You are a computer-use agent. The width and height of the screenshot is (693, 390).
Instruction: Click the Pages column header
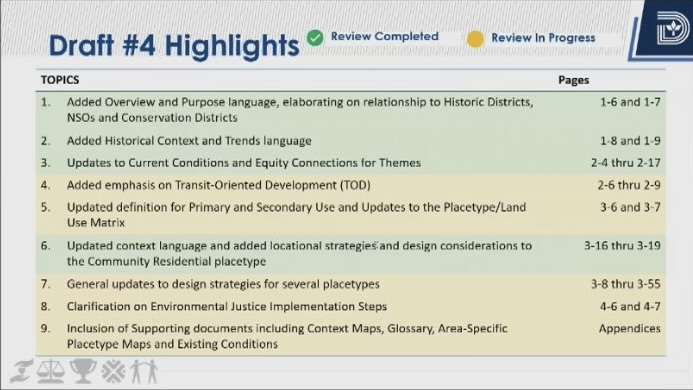click(x=573, y=80)
